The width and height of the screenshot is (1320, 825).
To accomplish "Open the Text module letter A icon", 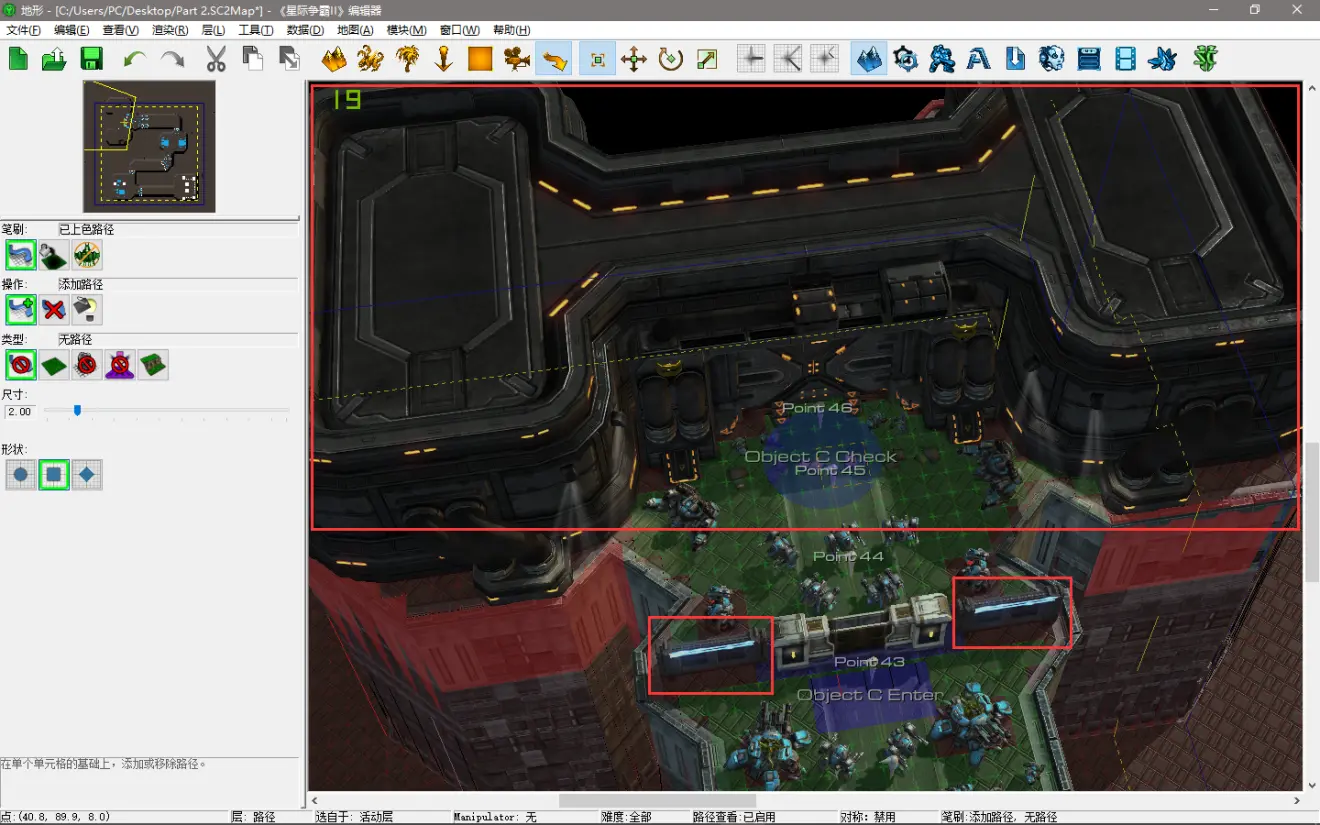I will tap(979, 59).
